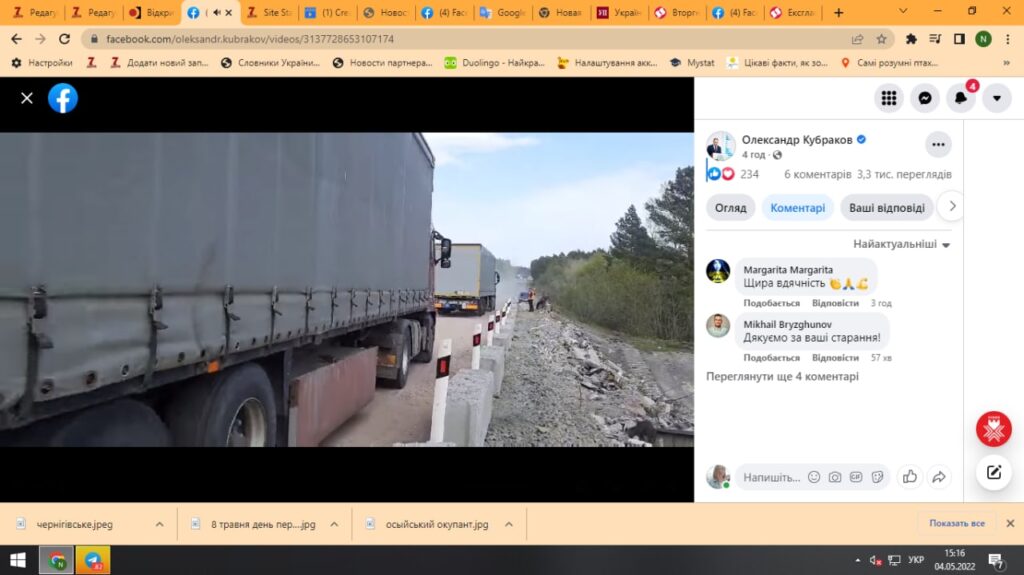Screen dimensions: 1024x575
Task: Switch to the Ваші відповіді tab
Action: click(886, 208)
